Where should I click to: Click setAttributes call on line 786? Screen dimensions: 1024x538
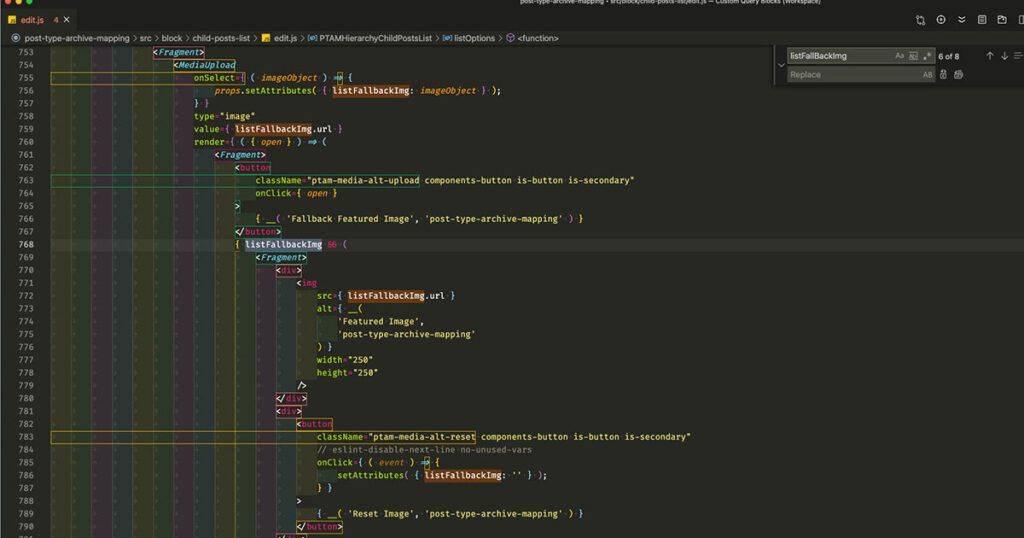(x=371, y=475)
